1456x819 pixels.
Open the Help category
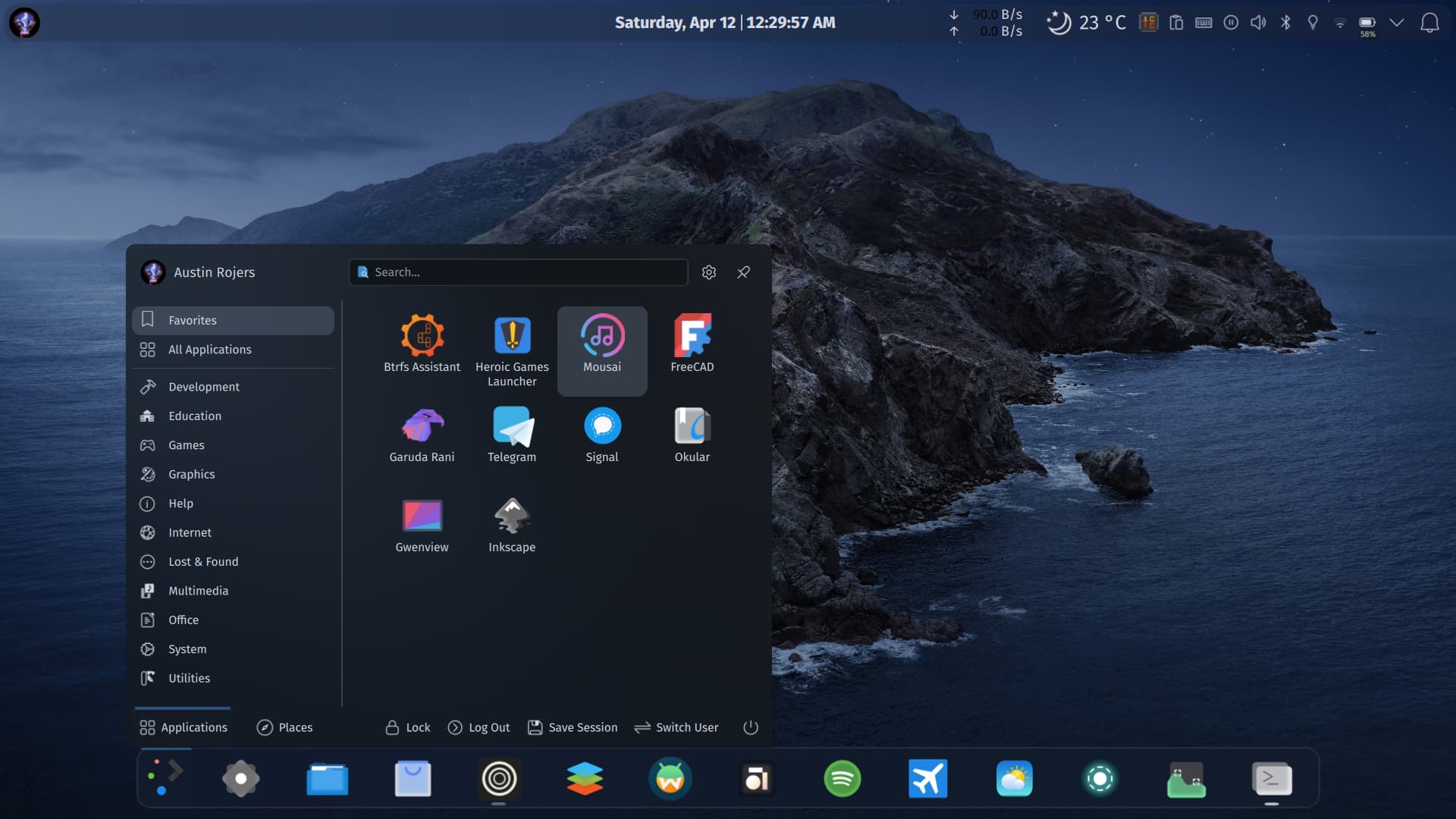pyautogui.click(x=233, y=504)
